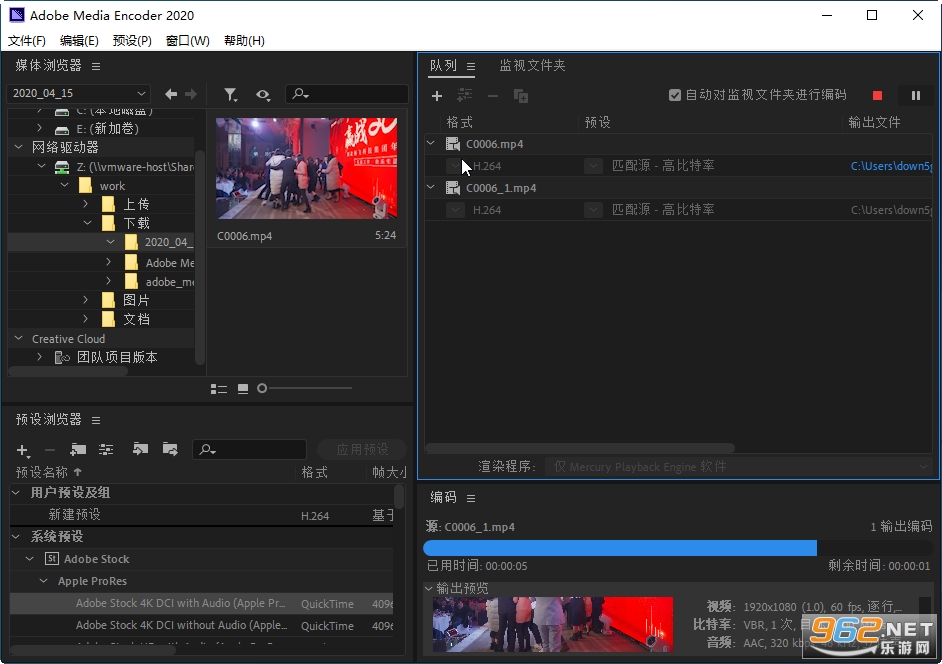Open the 帮助(H) menu
This screenshot has height=664, width=942.
(x=244, y=41)
